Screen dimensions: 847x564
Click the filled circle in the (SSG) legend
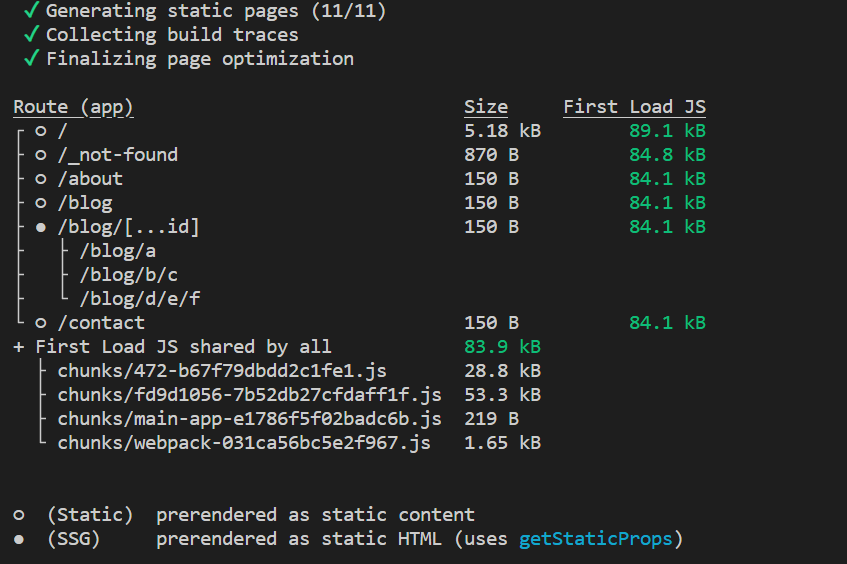pyautogui.click(x=19, y=539)
